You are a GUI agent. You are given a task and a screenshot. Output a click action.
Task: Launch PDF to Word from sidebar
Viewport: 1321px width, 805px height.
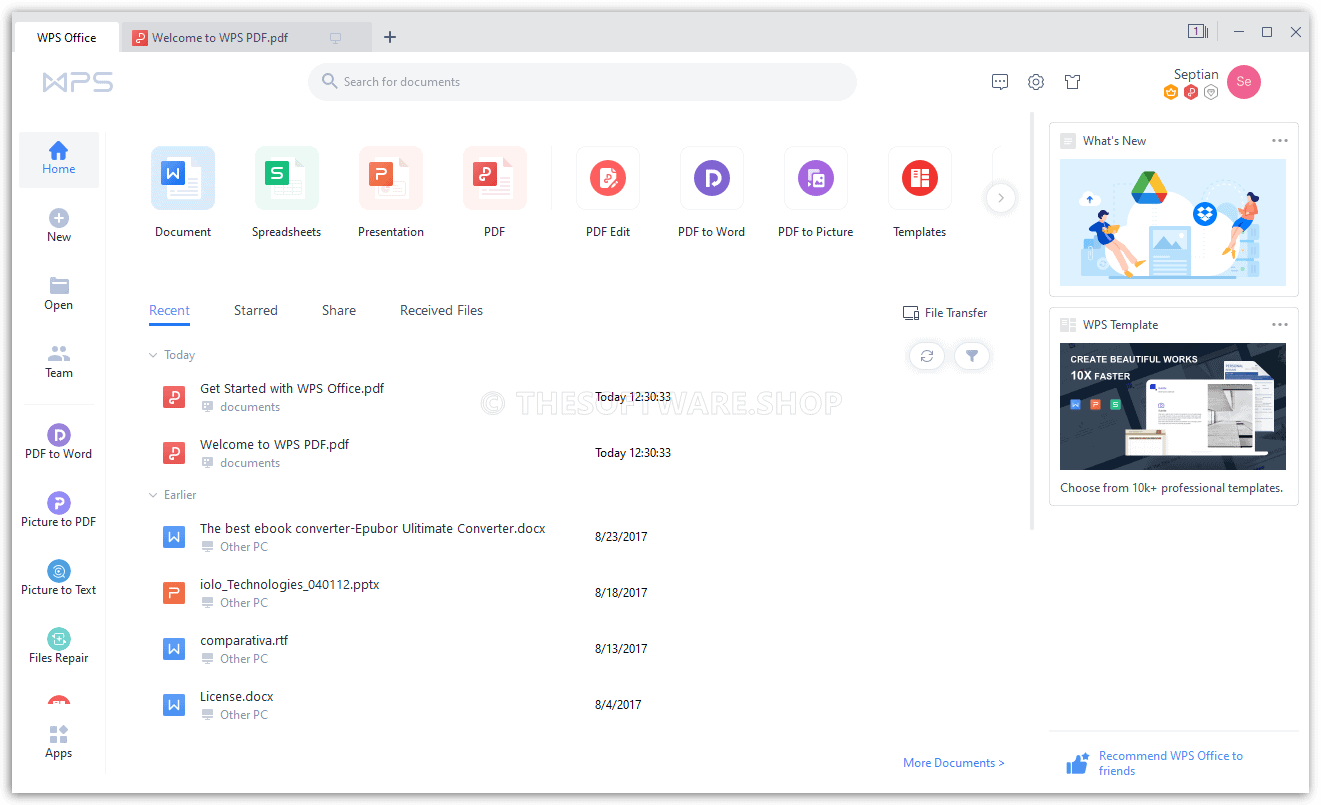click(x=59, y=443)
